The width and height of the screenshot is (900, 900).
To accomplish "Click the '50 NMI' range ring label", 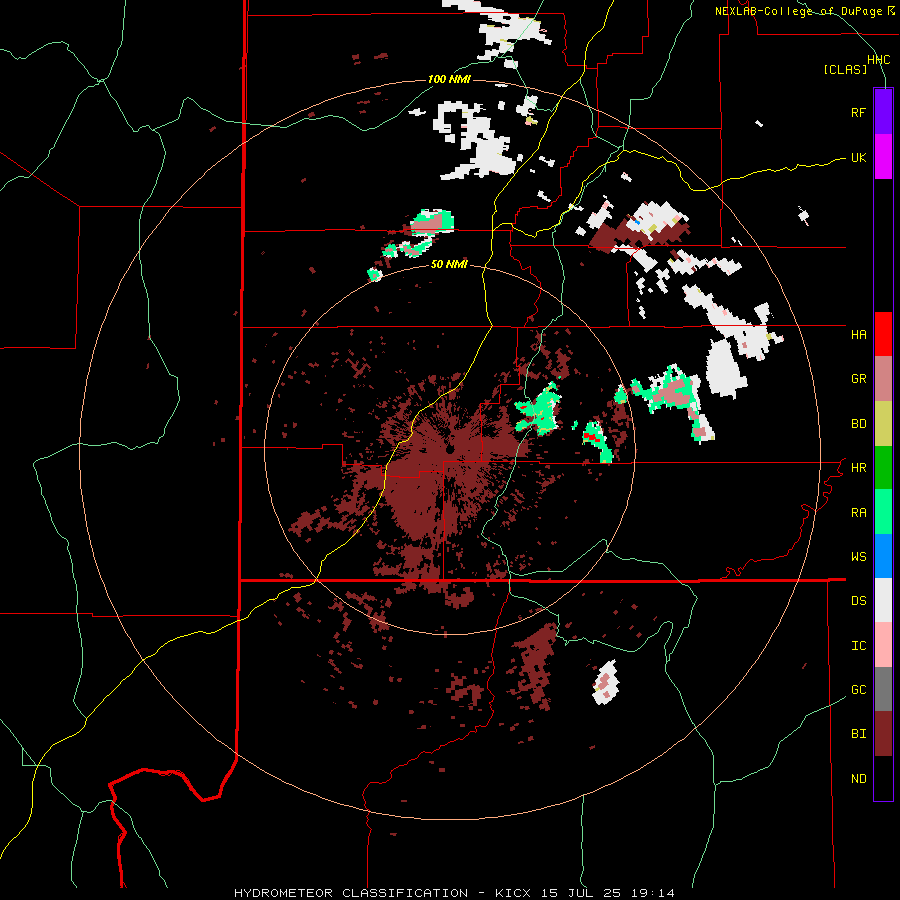I will point(449,265).
